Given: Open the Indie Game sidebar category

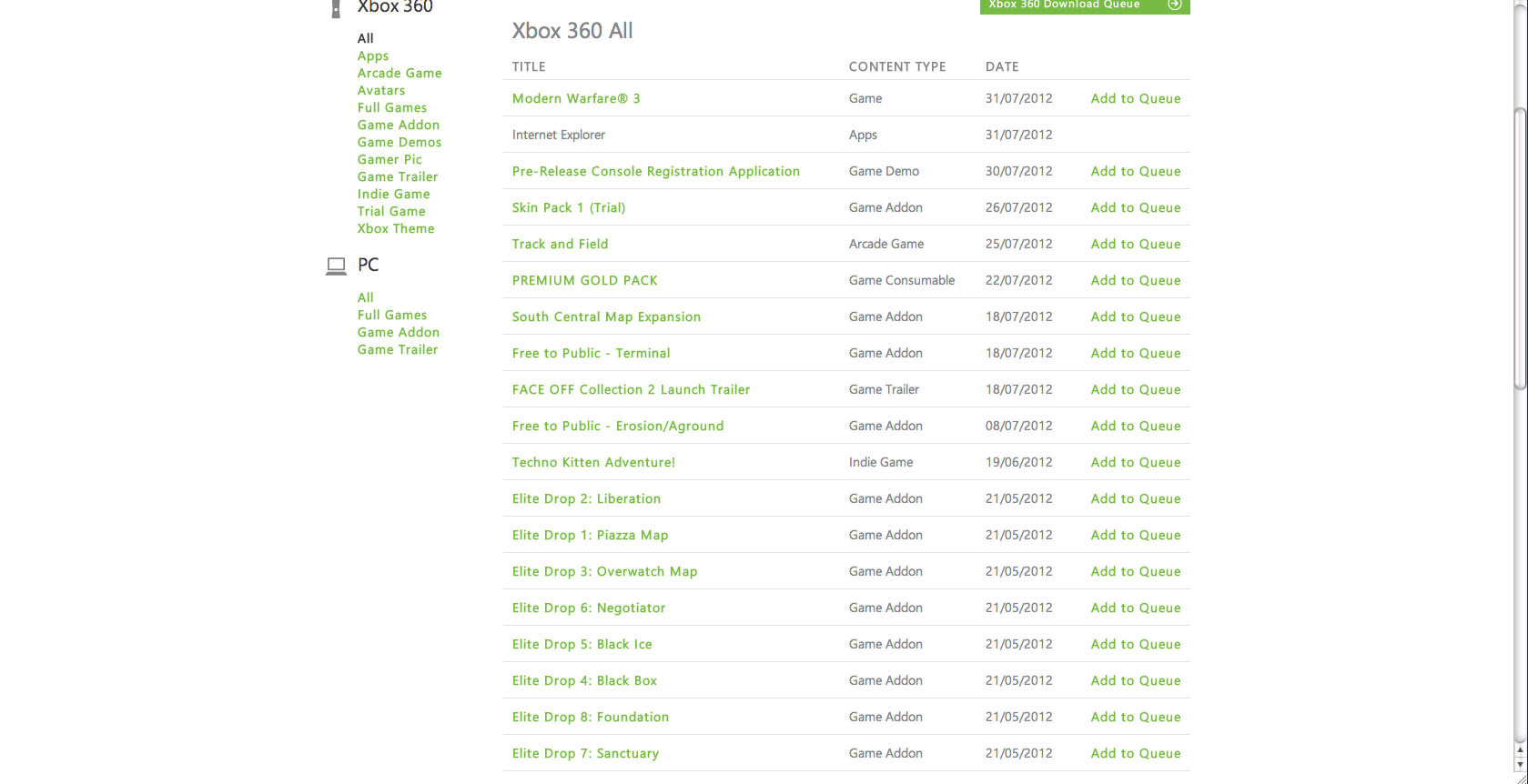Looking at the screenshot, I should pyautogui.click(x=394, y=194).
